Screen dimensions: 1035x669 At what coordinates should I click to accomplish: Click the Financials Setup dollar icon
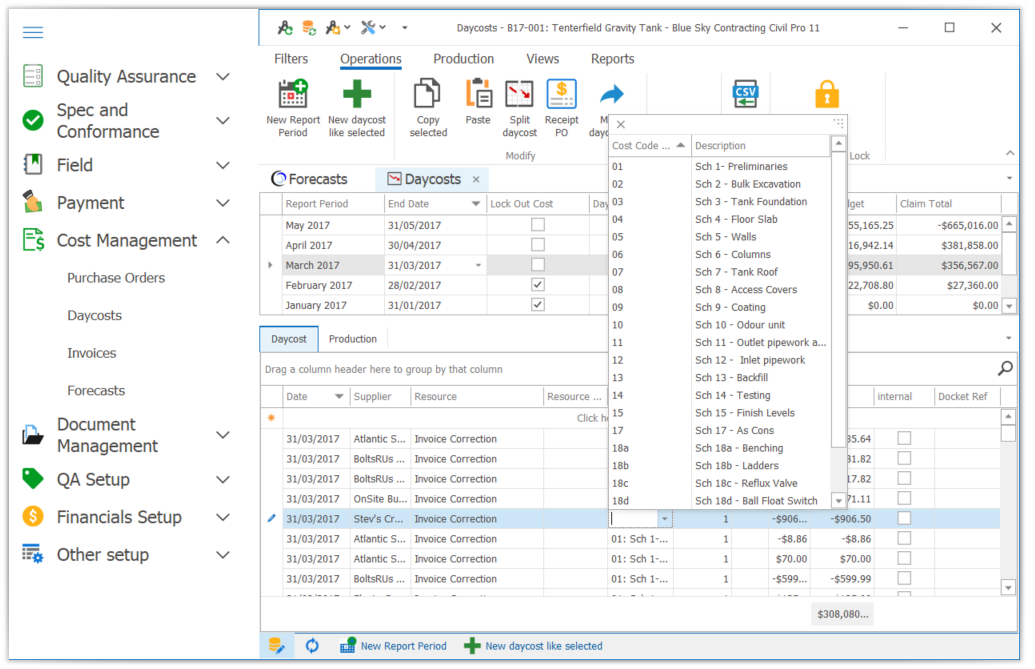point(32,516)
